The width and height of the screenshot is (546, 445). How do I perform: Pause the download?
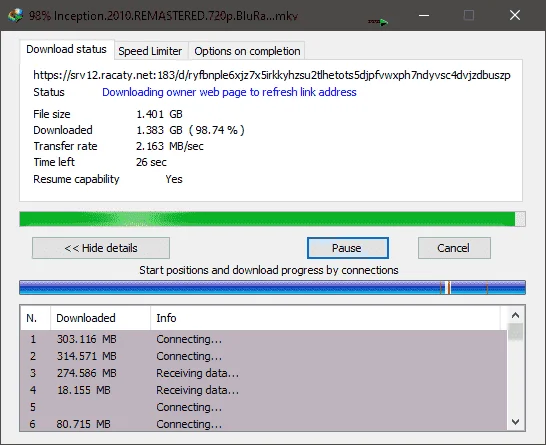click(x=348, y=248)
